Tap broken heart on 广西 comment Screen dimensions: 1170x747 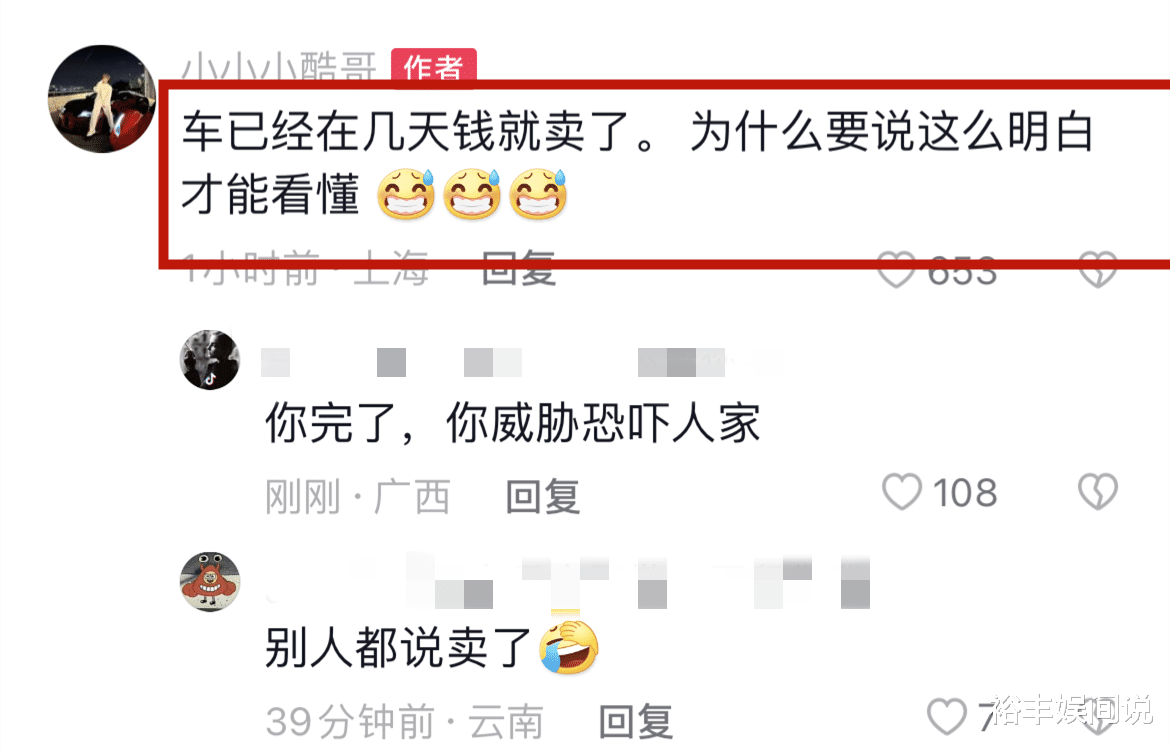click(1098, 492)
